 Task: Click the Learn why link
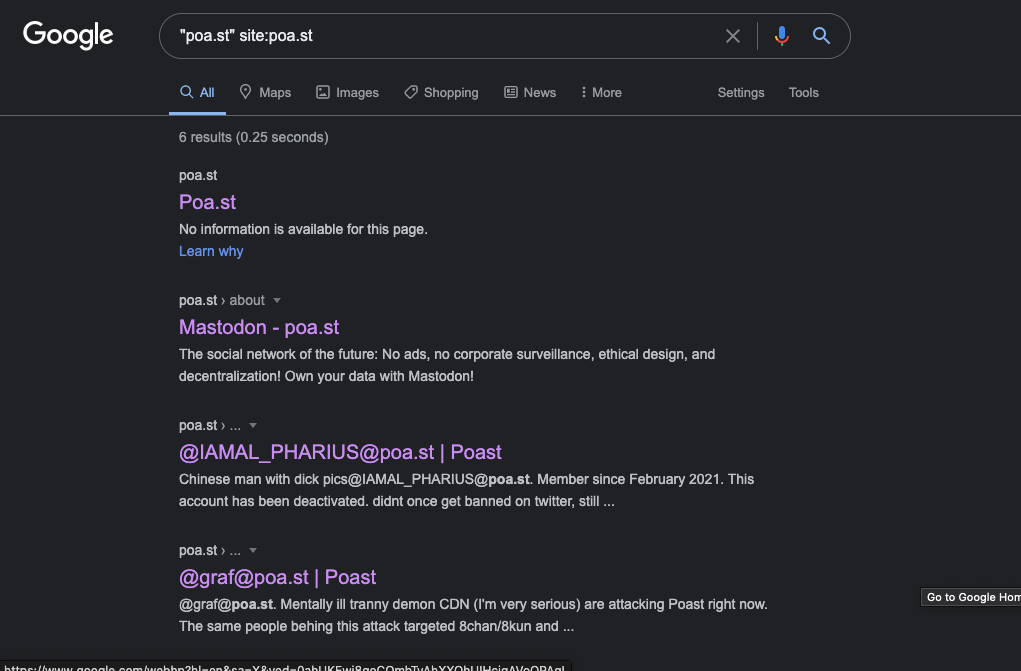pyautogui.click(x=211, y=251)
